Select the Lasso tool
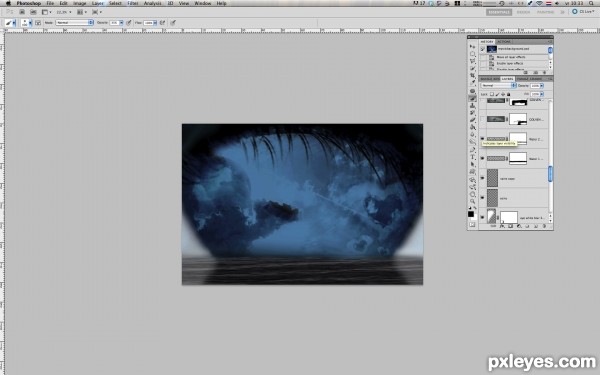This screenshot has height=375, width=600. (x=472, y=61)
